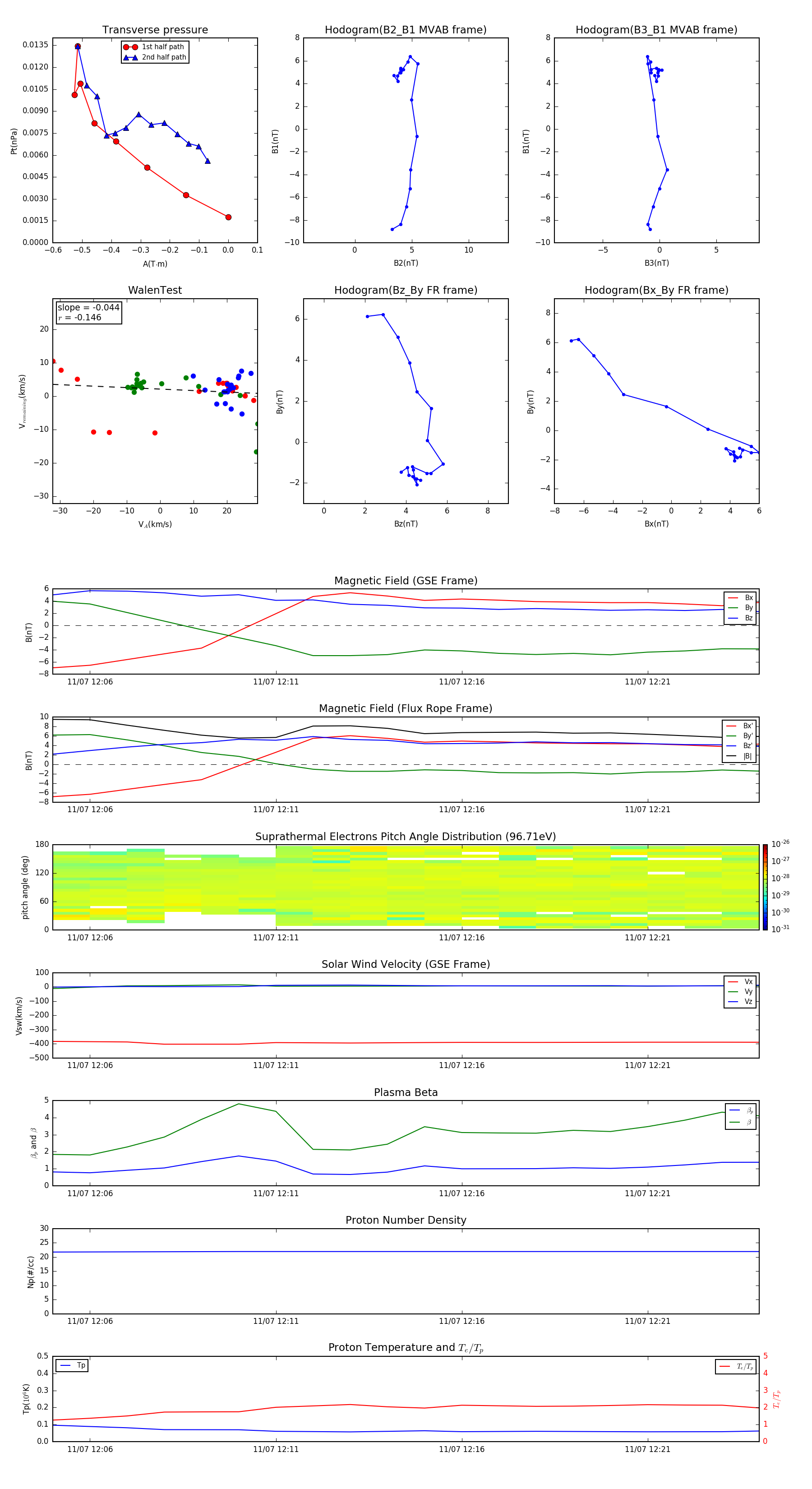Click the 'Magnetic Field (GSE Frame)' title
Screen dimensions: 812x1489
point(406,581)
